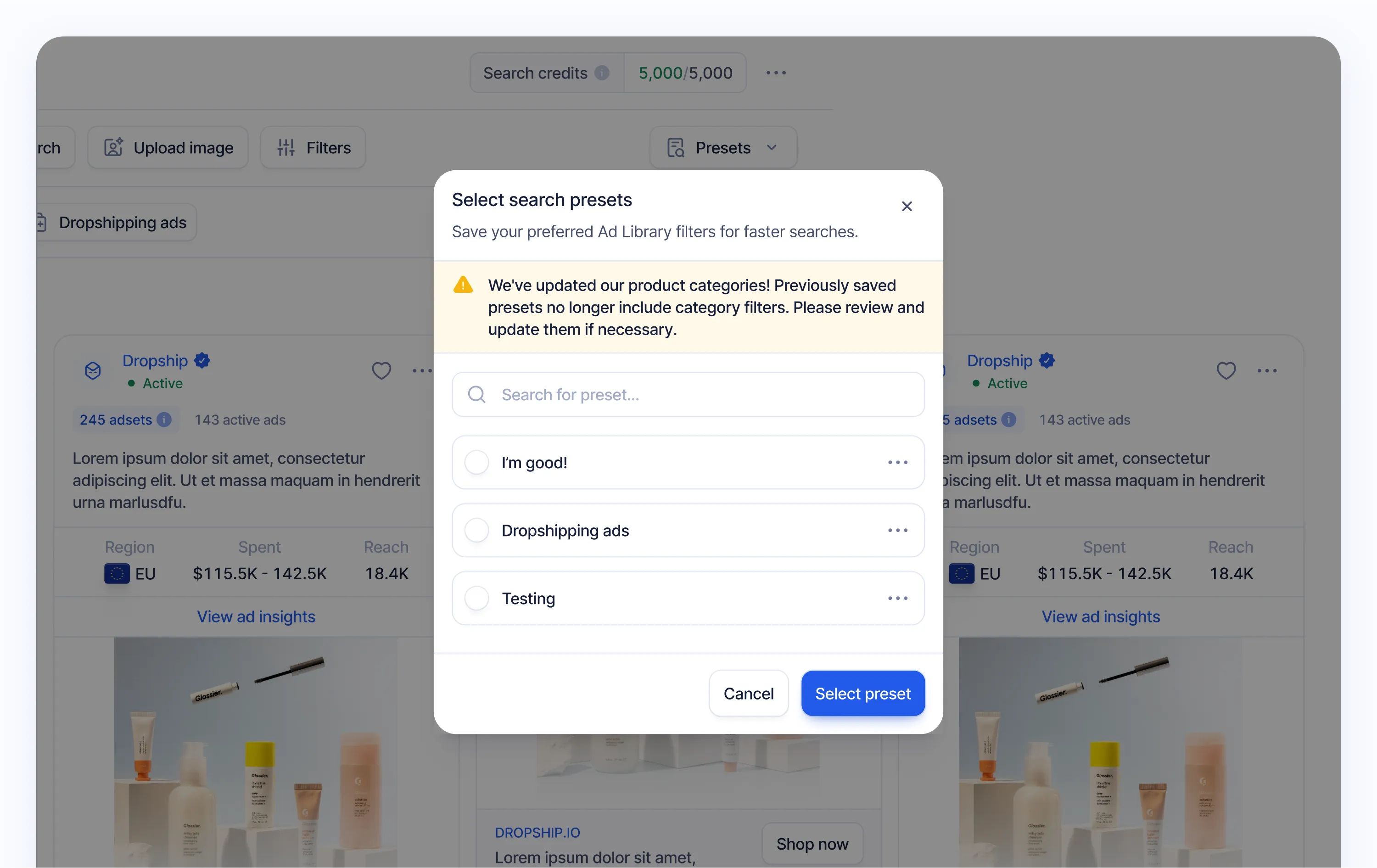Close the Select search presets dialog
The image size is (1377, 868).
coord(907,207)
